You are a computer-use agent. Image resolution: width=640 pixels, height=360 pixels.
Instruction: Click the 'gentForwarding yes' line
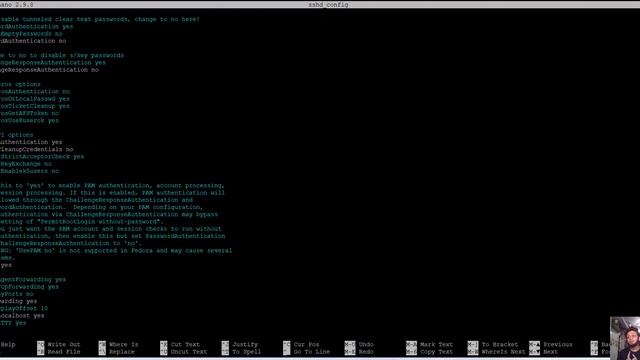(33, 280)
